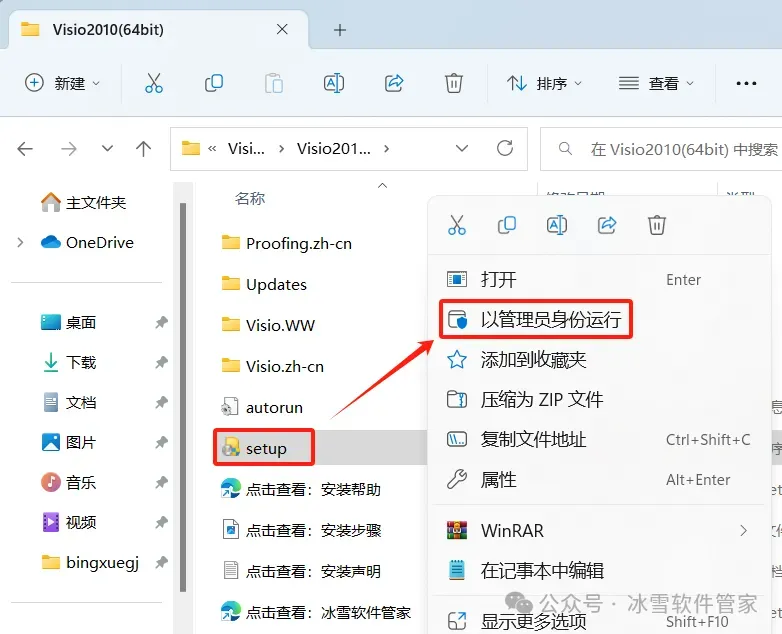Viewport: 782px width, 634px height.
Task: Unpin 桌面 using its pin icon
Action: click(161, 322)
